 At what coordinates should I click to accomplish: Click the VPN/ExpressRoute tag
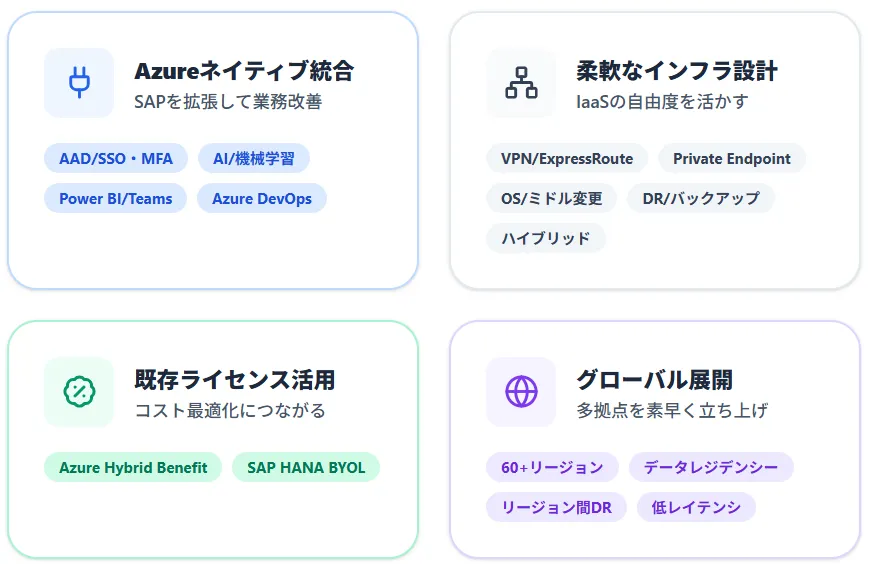[x=567, y=159]
